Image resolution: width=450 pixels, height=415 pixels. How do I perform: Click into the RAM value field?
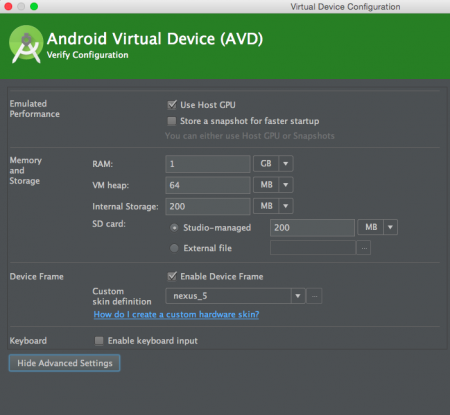click(208, 164)
